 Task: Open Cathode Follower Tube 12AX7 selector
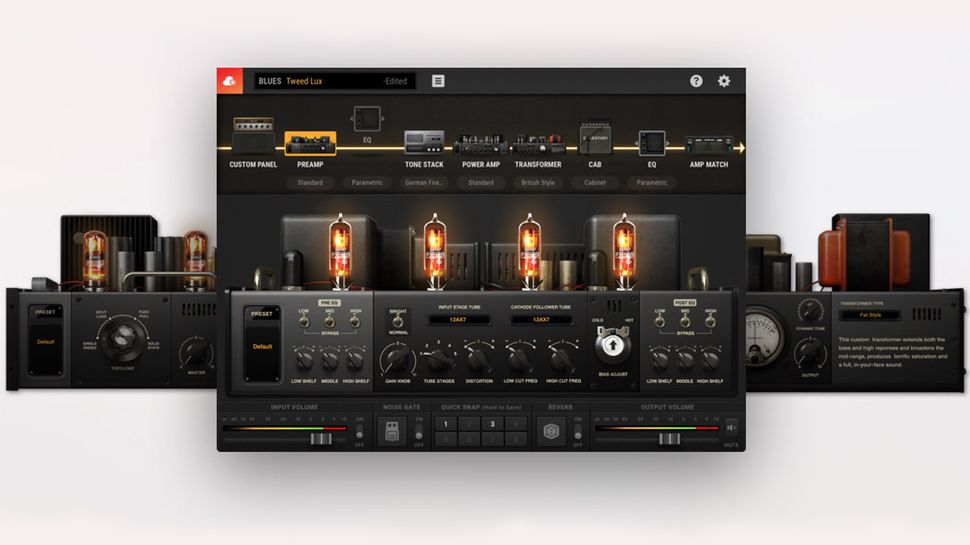[x=541, y=320]
